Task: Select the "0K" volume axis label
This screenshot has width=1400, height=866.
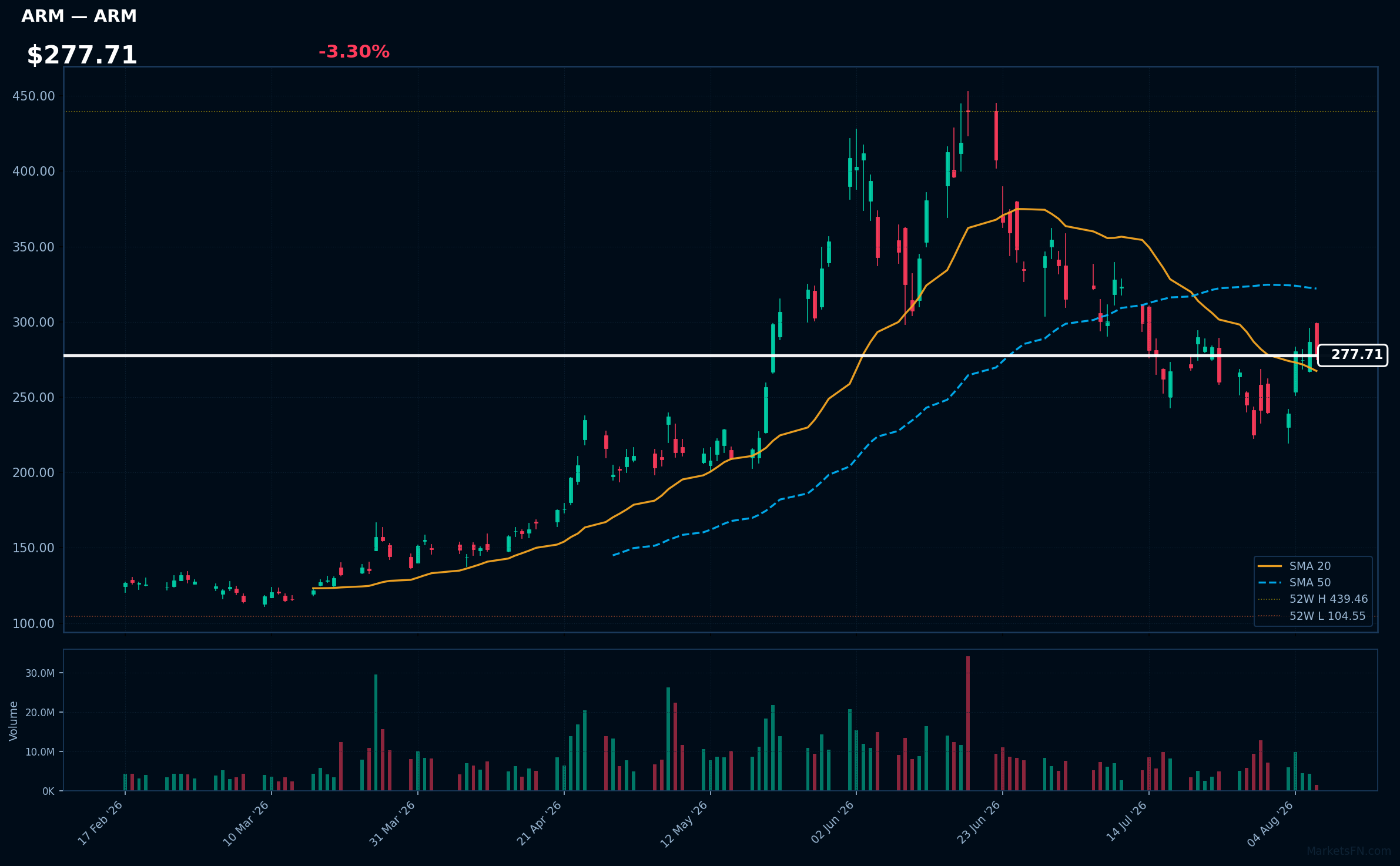Action: tap(48, 791)
